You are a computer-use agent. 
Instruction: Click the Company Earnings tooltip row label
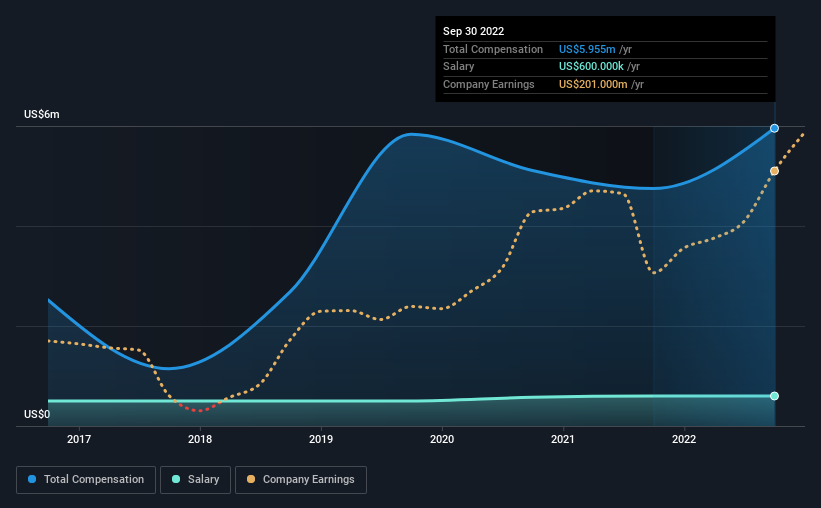pyautogui.click(x=489, y=84)
